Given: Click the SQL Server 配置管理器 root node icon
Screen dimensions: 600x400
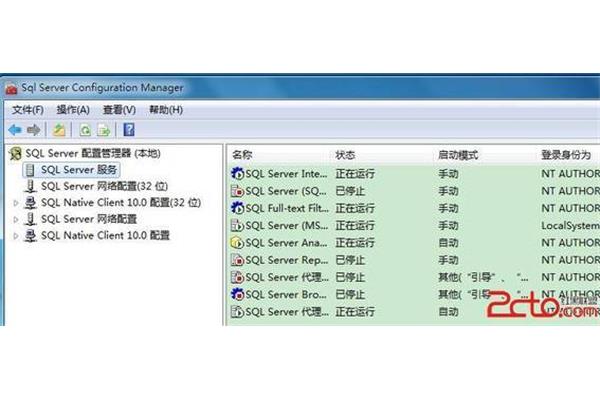Looking at the screenshot, I should 16,153.
